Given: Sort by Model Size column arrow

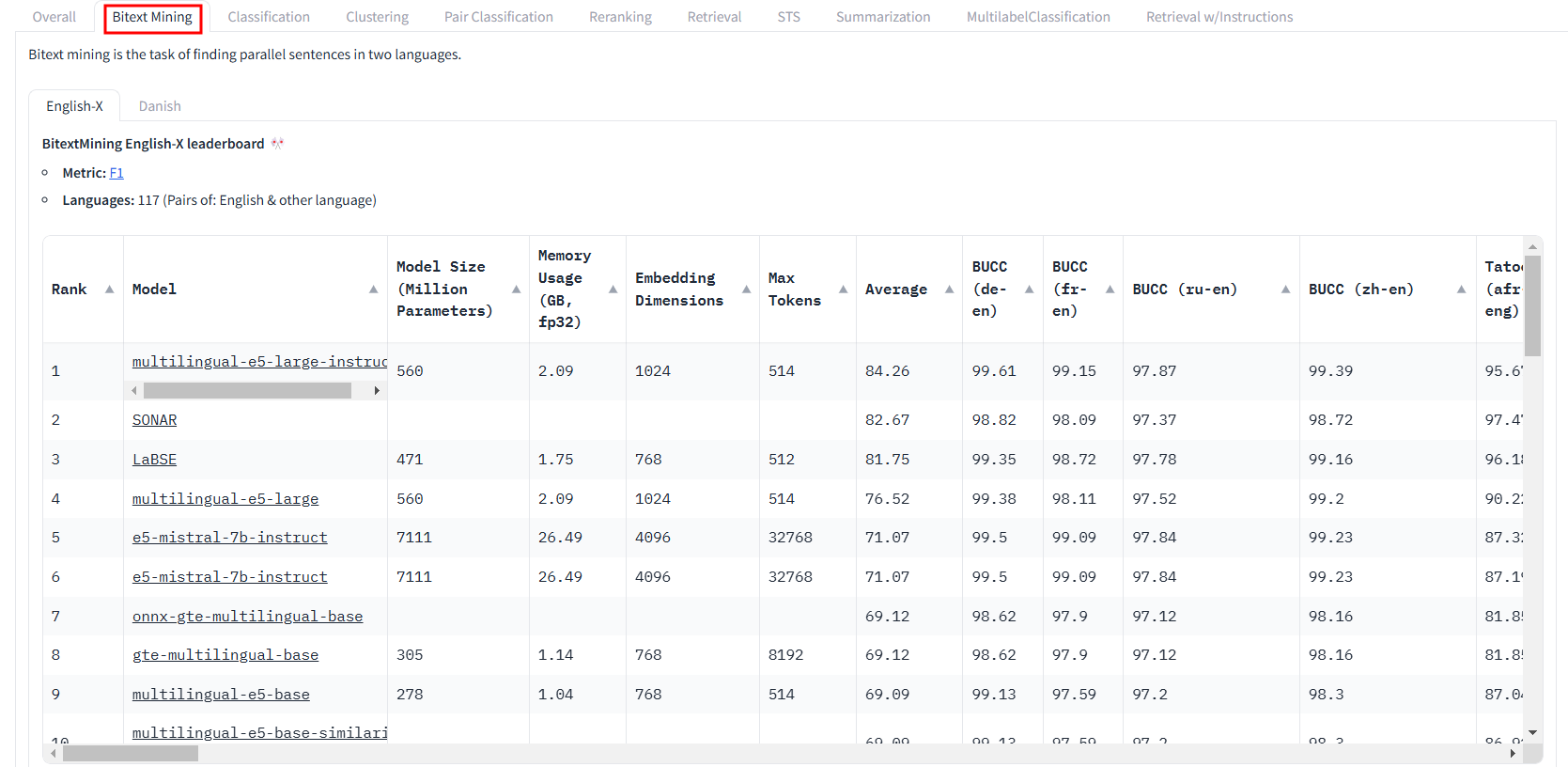Looking at the screenshot, I should click(x=516, y=290).
